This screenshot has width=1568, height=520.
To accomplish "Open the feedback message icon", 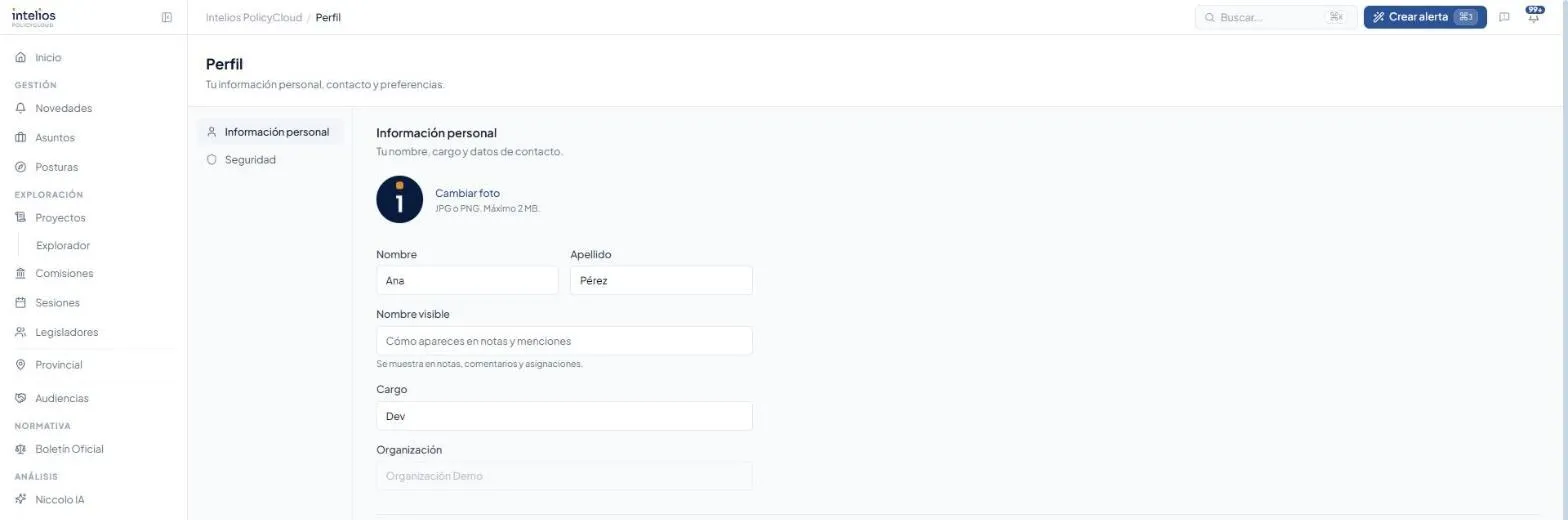I will coord(1504,17).
